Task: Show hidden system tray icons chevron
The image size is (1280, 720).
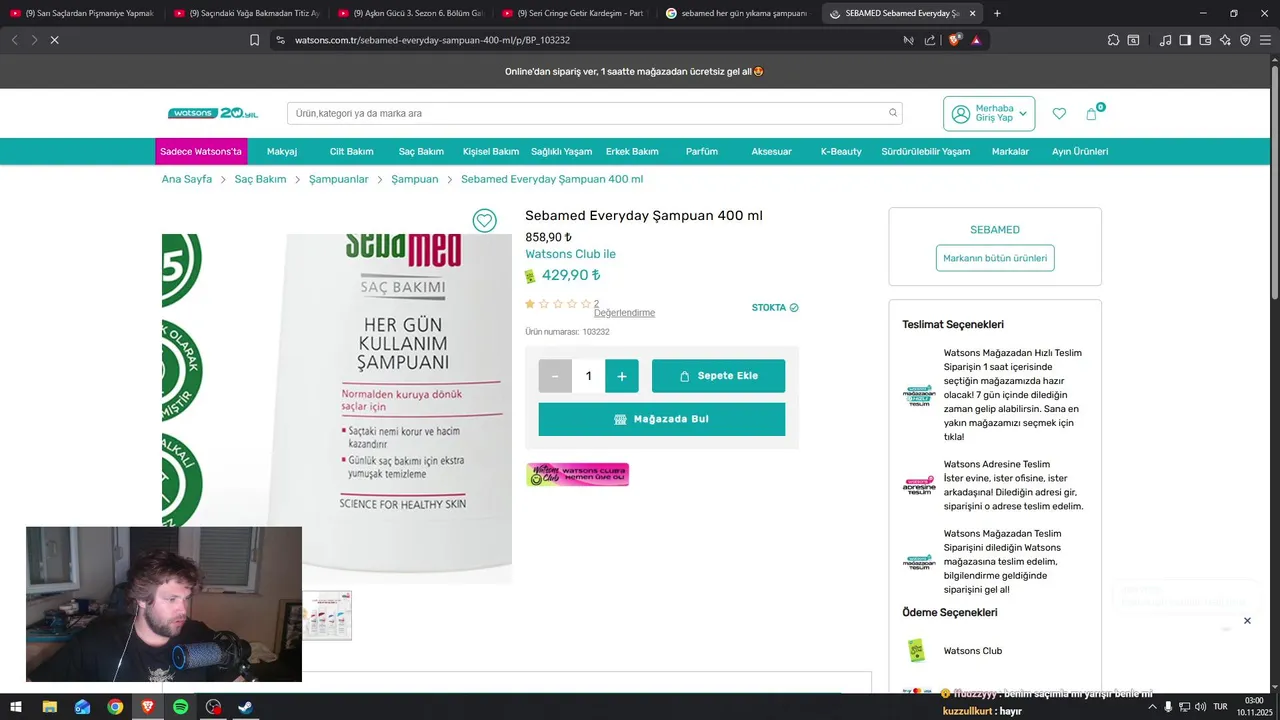Action: [1152, 707]
